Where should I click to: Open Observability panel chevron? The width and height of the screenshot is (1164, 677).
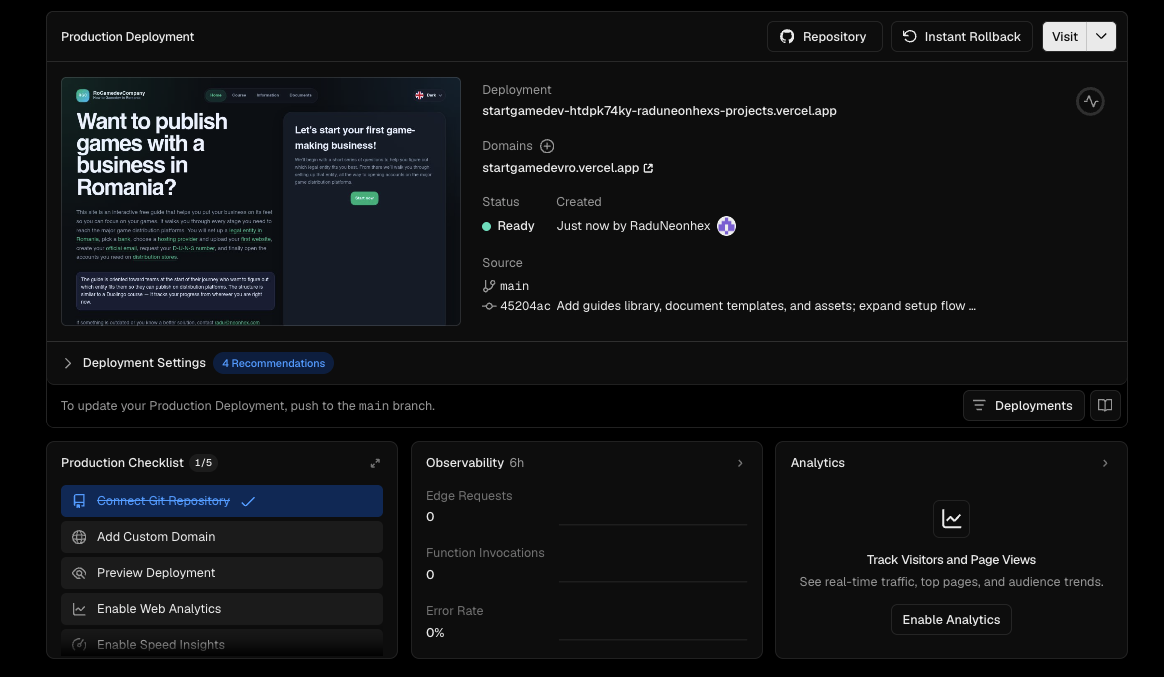[x=740, y=463]
